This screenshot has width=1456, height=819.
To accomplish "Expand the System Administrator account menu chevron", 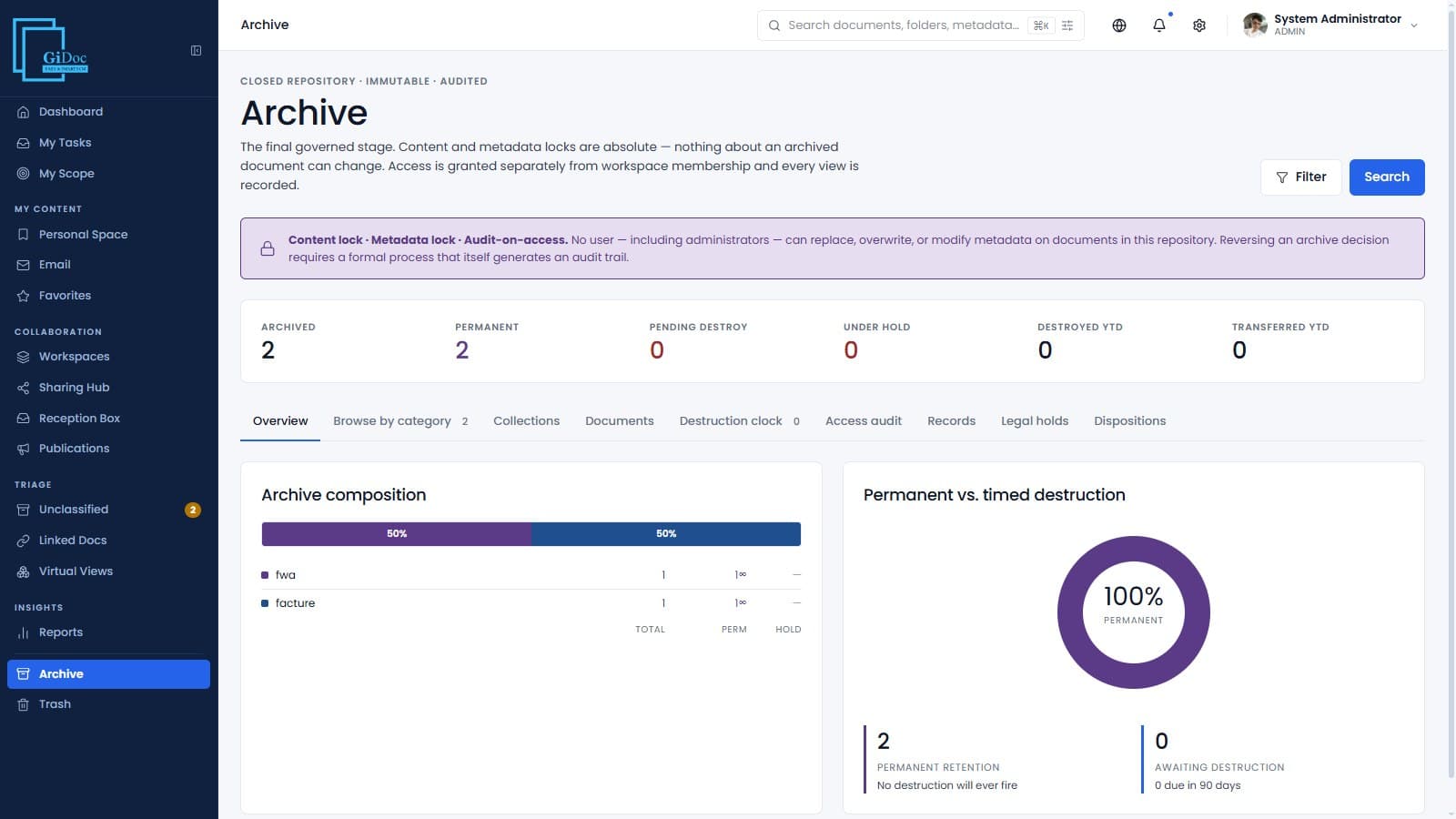I will click(x=1414, y=25).
